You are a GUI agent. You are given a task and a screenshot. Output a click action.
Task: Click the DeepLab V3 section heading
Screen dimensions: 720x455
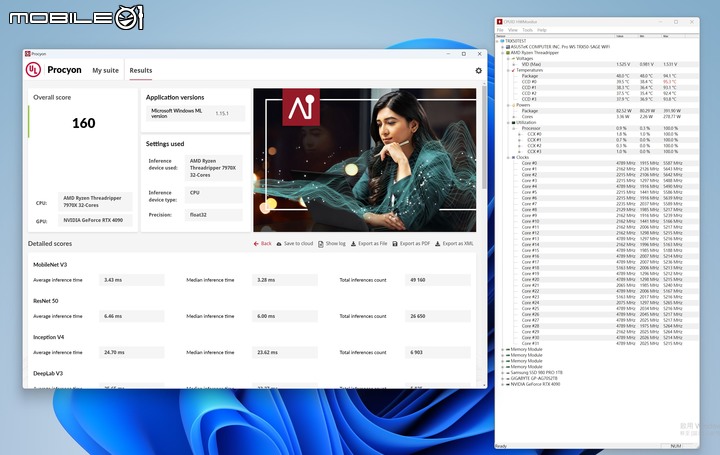click(x=48, y=373)
